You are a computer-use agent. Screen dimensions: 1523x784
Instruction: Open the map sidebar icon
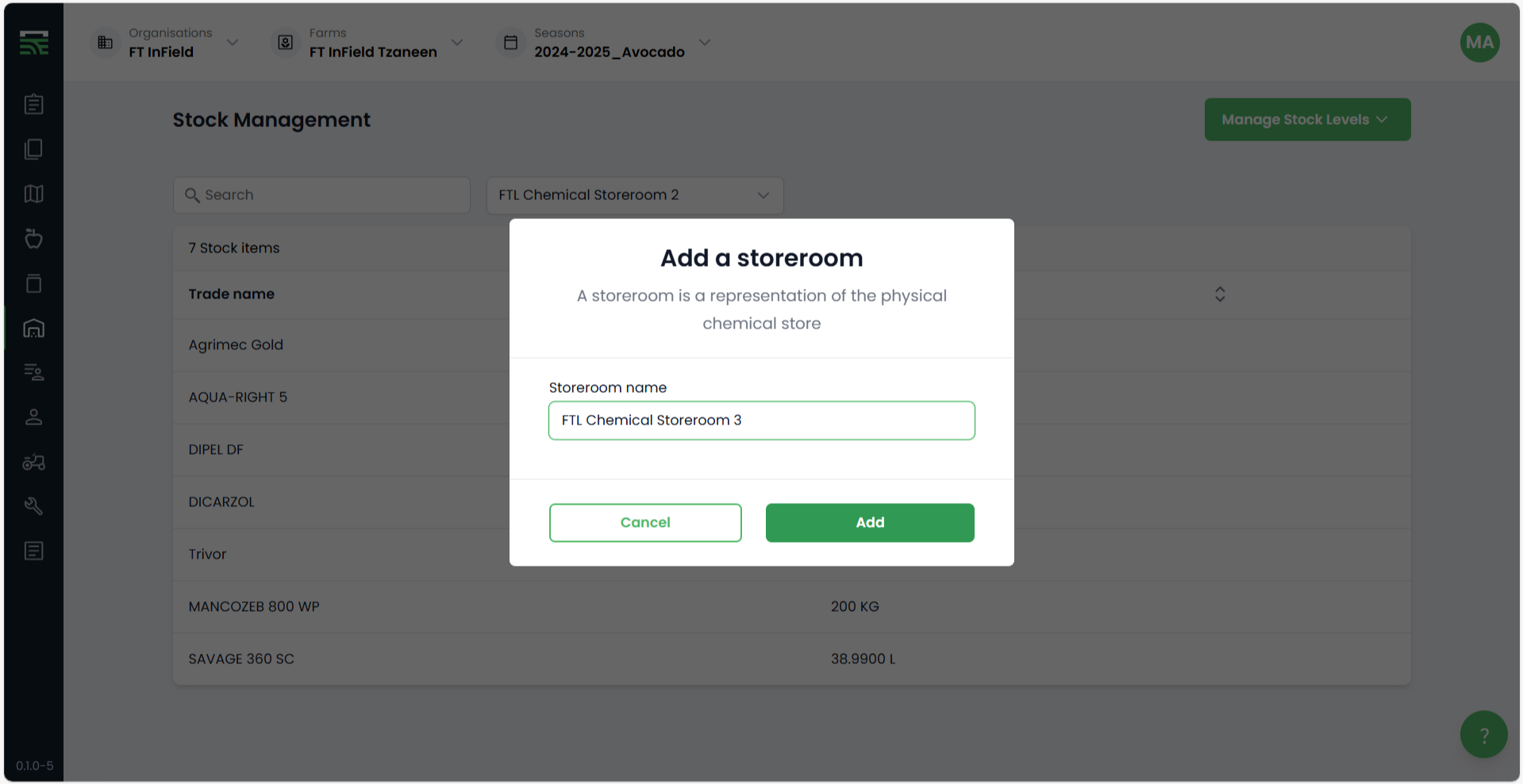click(33, 194)
